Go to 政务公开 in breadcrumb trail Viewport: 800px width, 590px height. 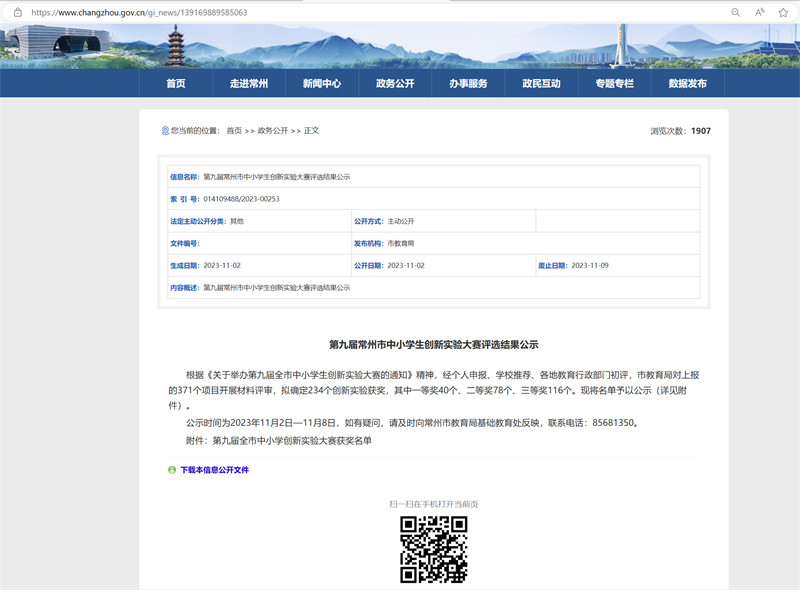(272, 131)
